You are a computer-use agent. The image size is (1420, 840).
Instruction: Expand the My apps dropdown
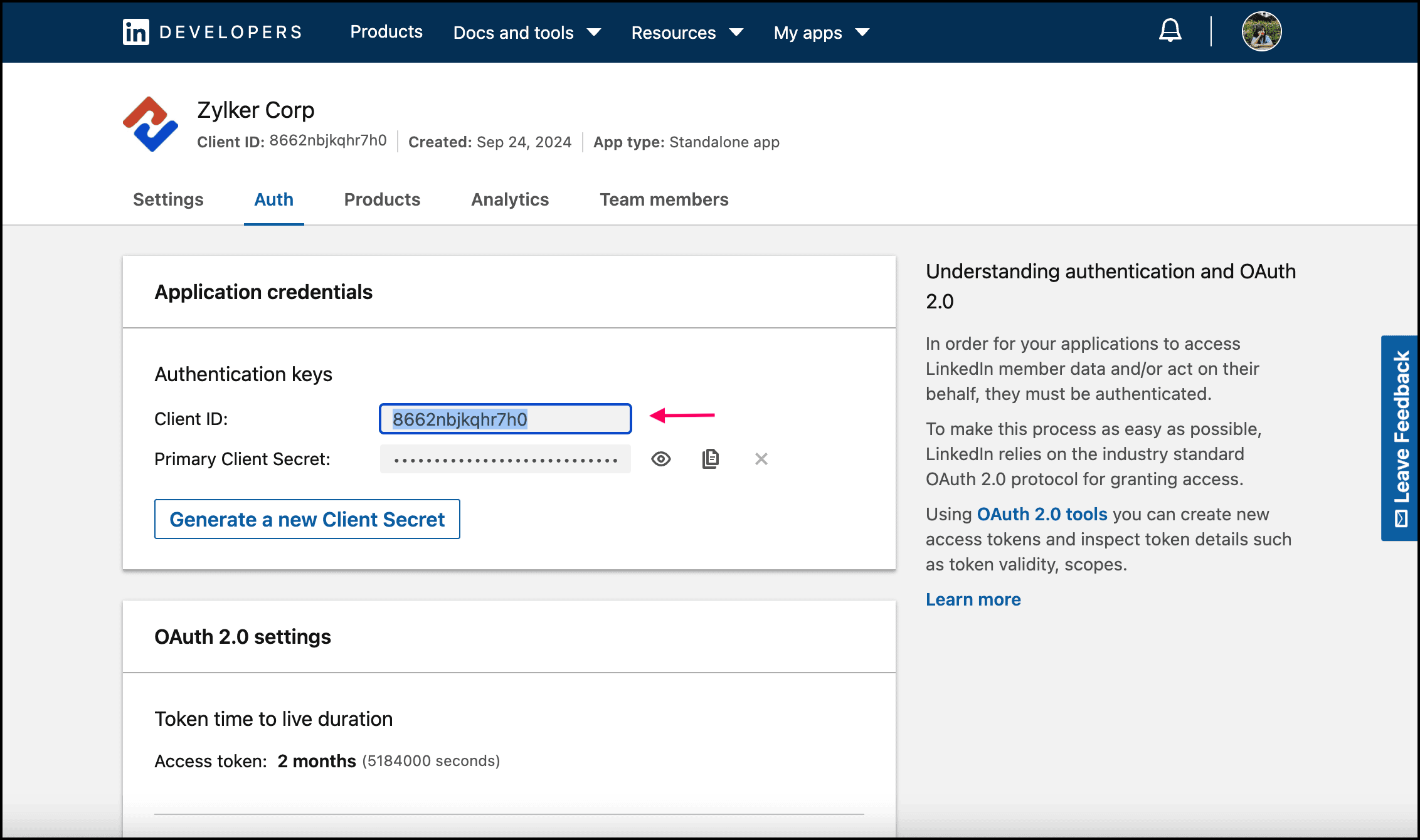(821, 33)
